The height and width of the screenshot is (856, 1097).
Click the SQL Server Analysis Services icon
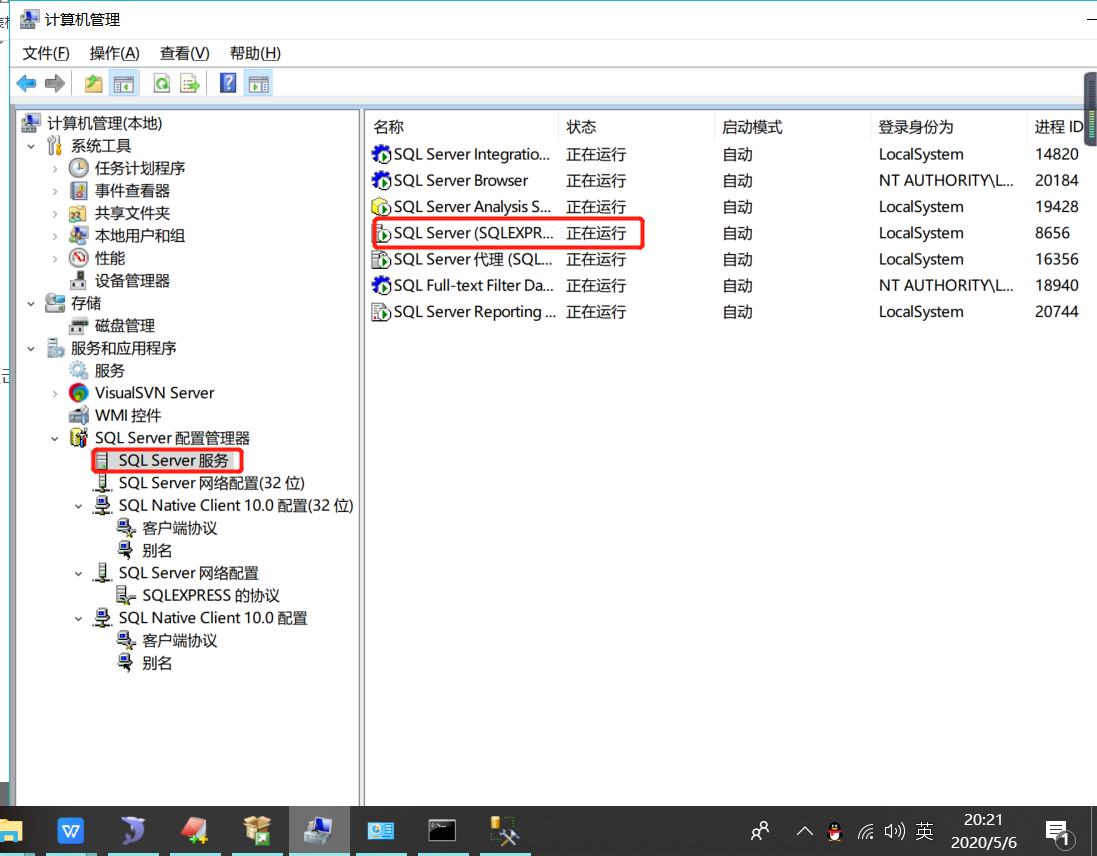coord(381,207)
